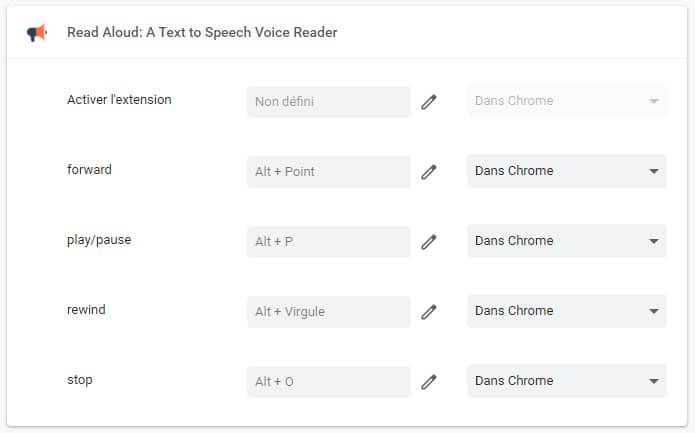Expand the stop scope Dans Chrome dropdown
Image resolution: width=695 pixels, height=433 pixels.
pyautogui.click(x=567, y=381)
